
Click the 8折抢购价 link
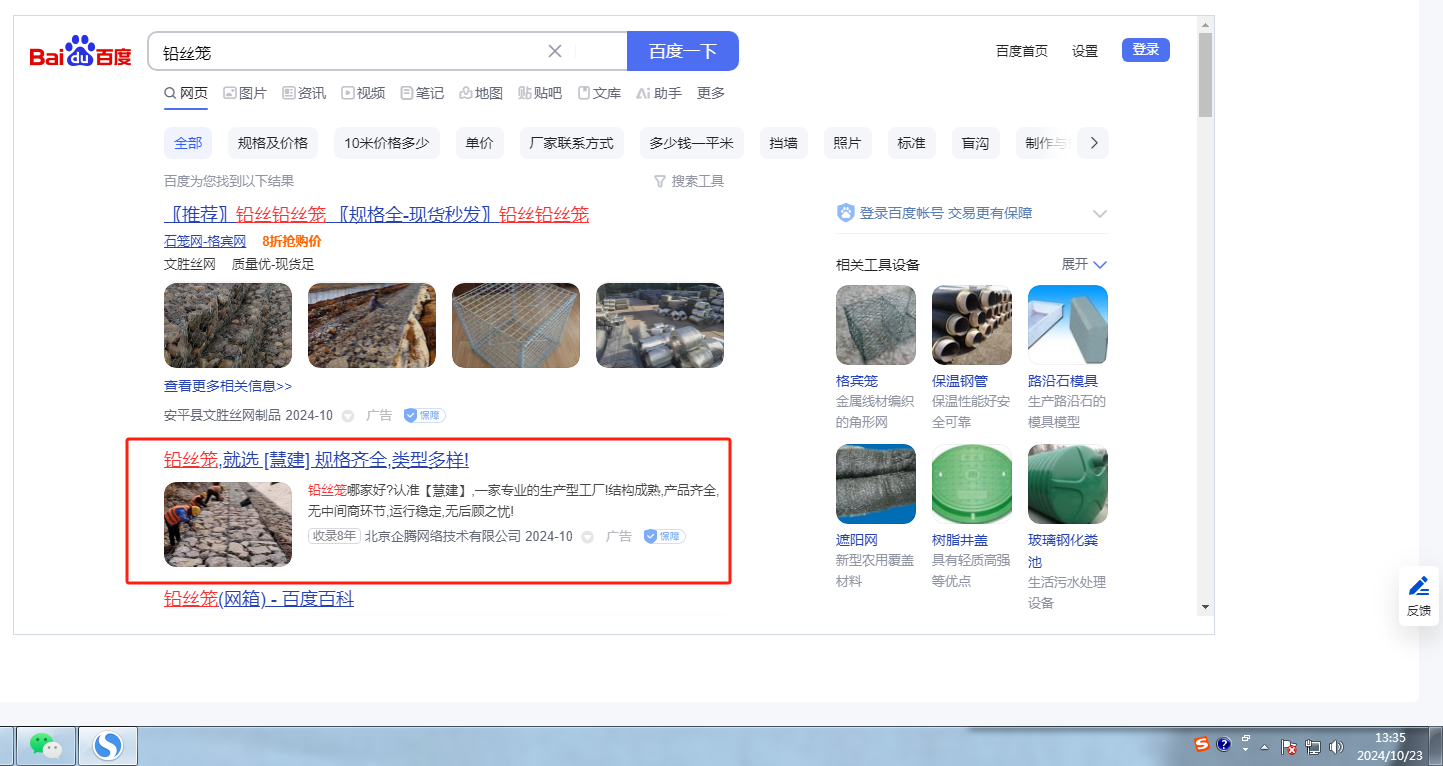coord(292,241)
